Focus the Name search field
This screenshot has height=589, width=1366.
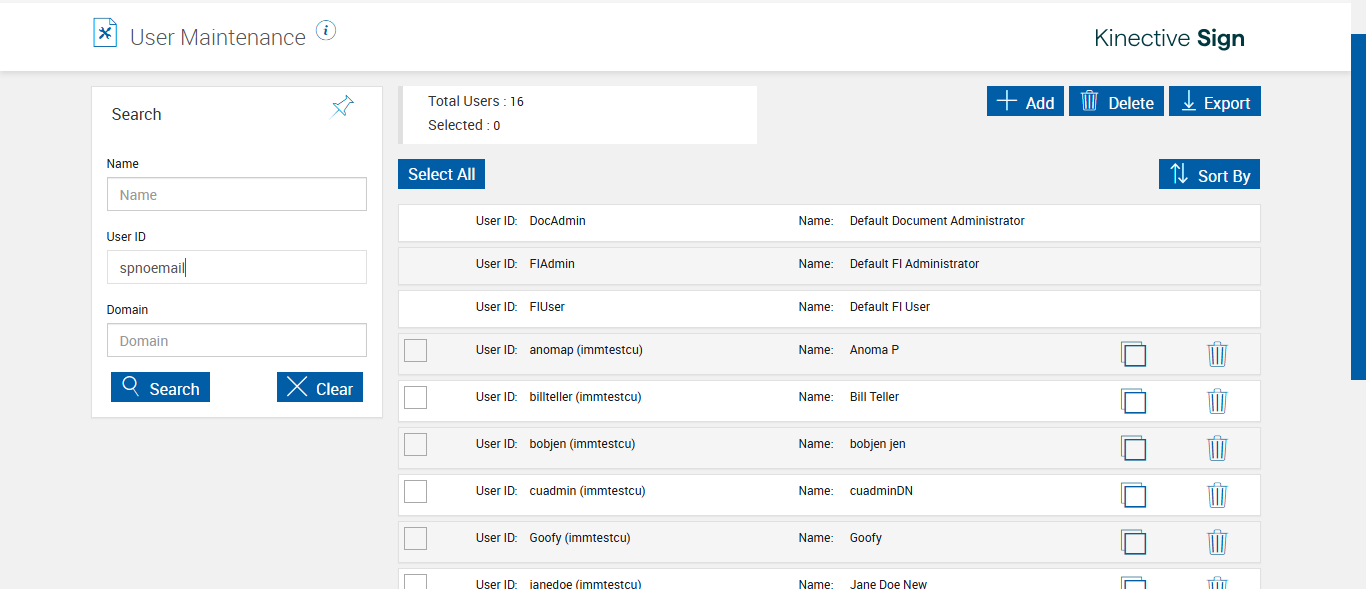(x=237, y=195)
